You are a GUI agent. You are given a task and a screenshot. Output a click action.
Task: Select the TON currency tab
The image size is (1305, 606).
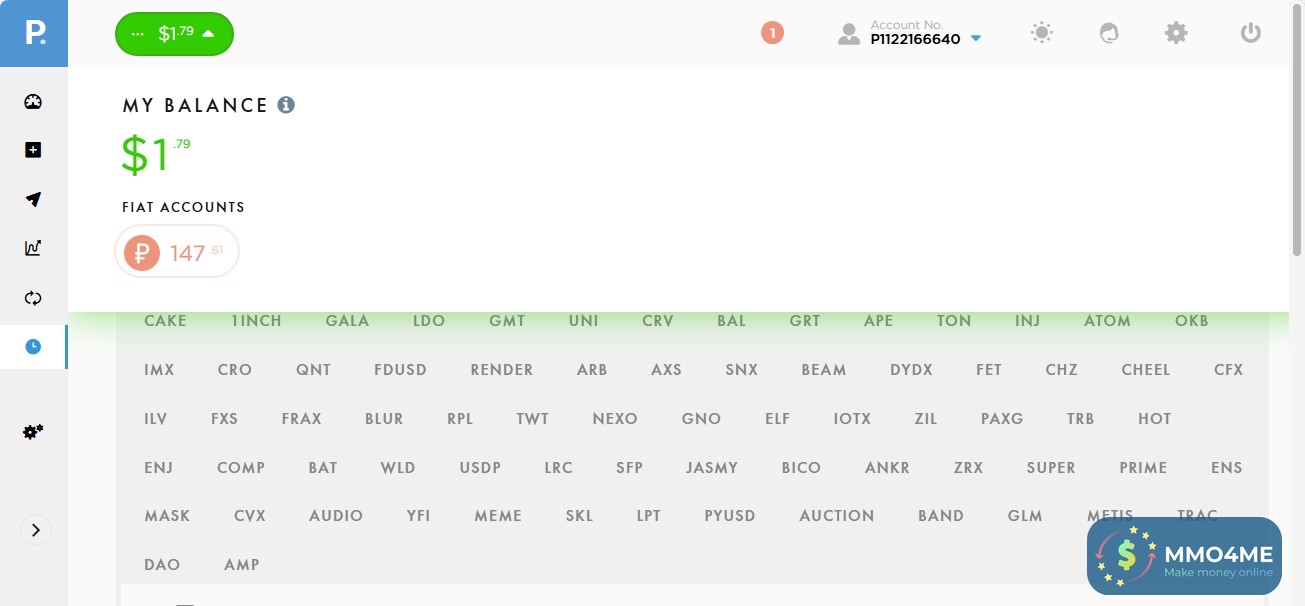click(x=954, y=321)
